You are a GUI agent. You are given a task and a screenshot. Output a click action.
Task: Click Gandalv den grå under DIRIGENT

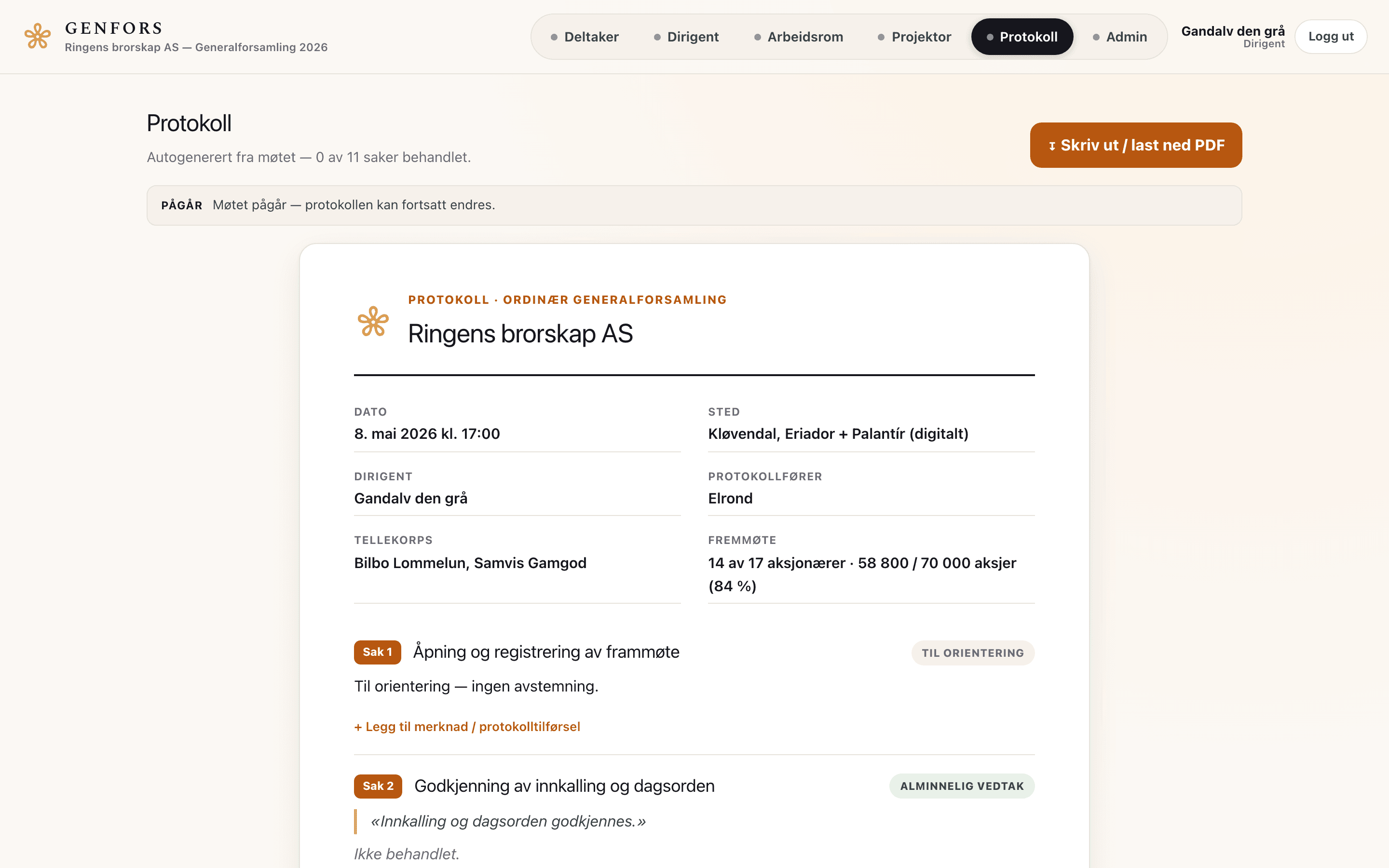pos(411,498)
